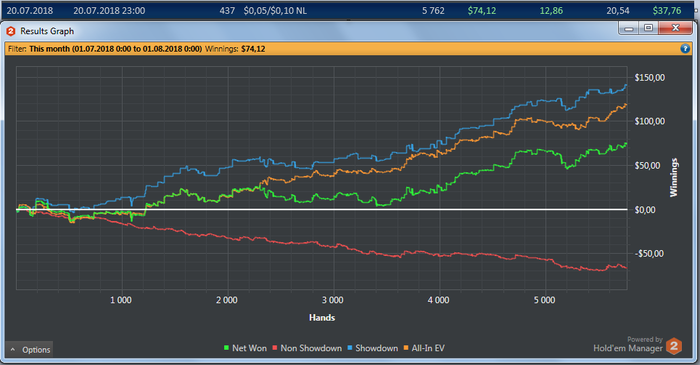Click the 20.07.2018 23:00 session cell
Screen dimensions: 700x365
point(109,11)
